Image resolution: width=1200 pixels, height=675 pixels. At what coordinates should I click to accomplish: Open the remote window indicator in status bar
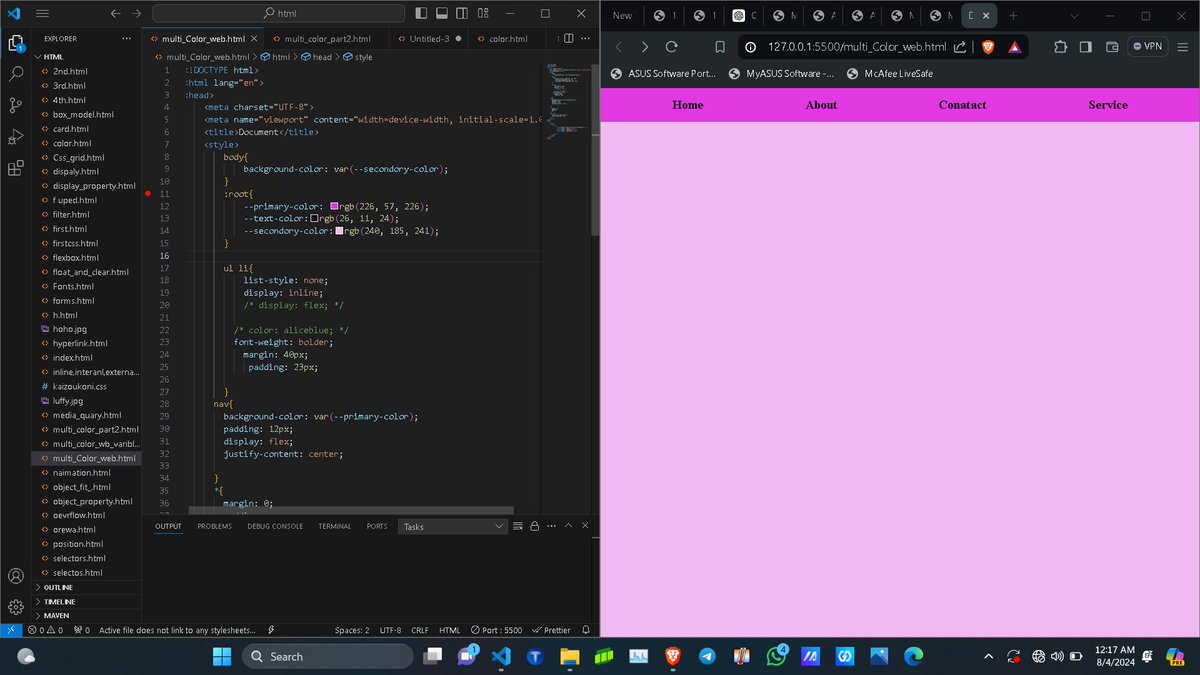tap(10, 630)
